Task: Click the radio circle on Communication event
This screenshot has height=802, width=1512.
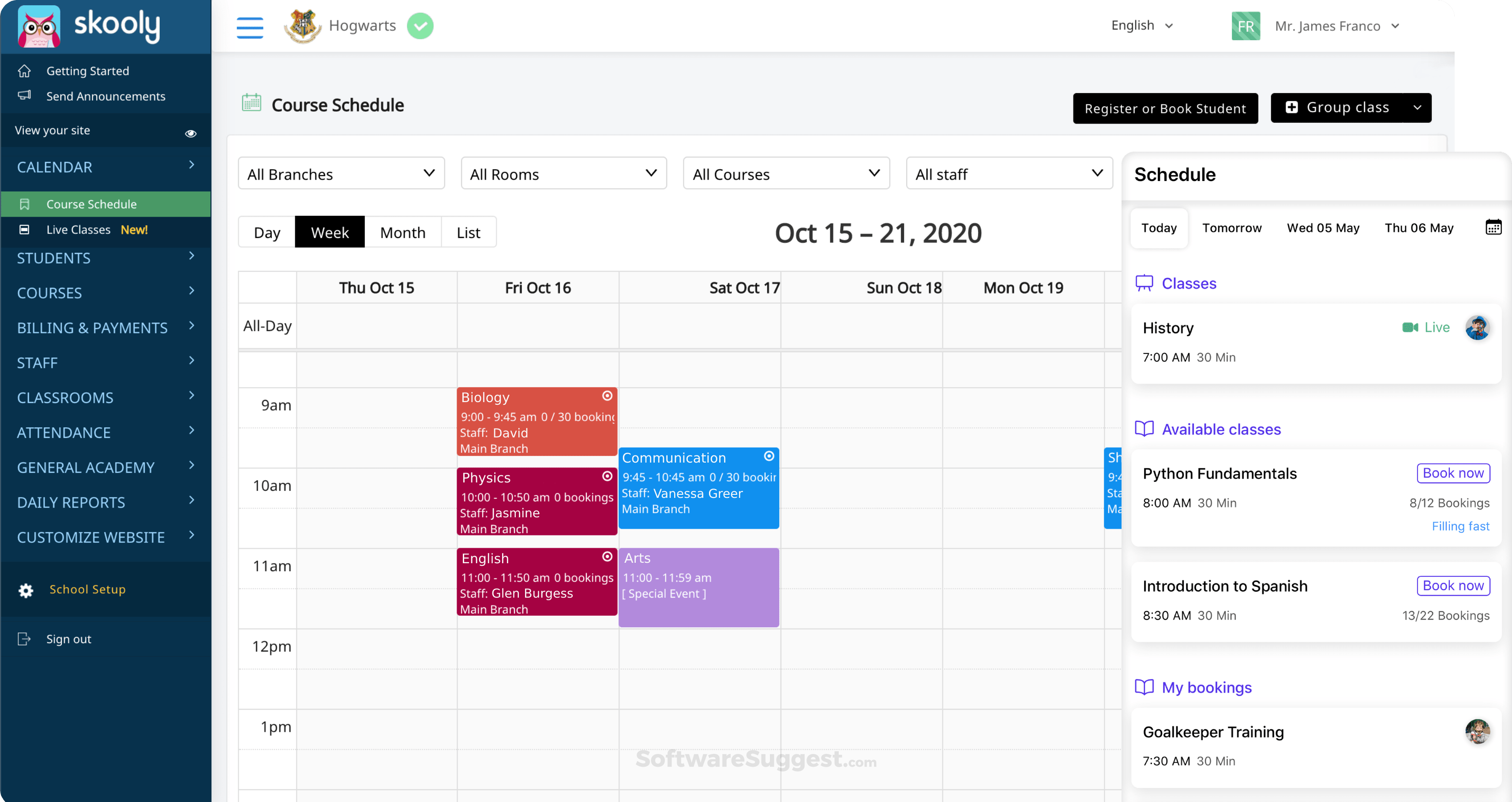Action: (x=769, y=456)
